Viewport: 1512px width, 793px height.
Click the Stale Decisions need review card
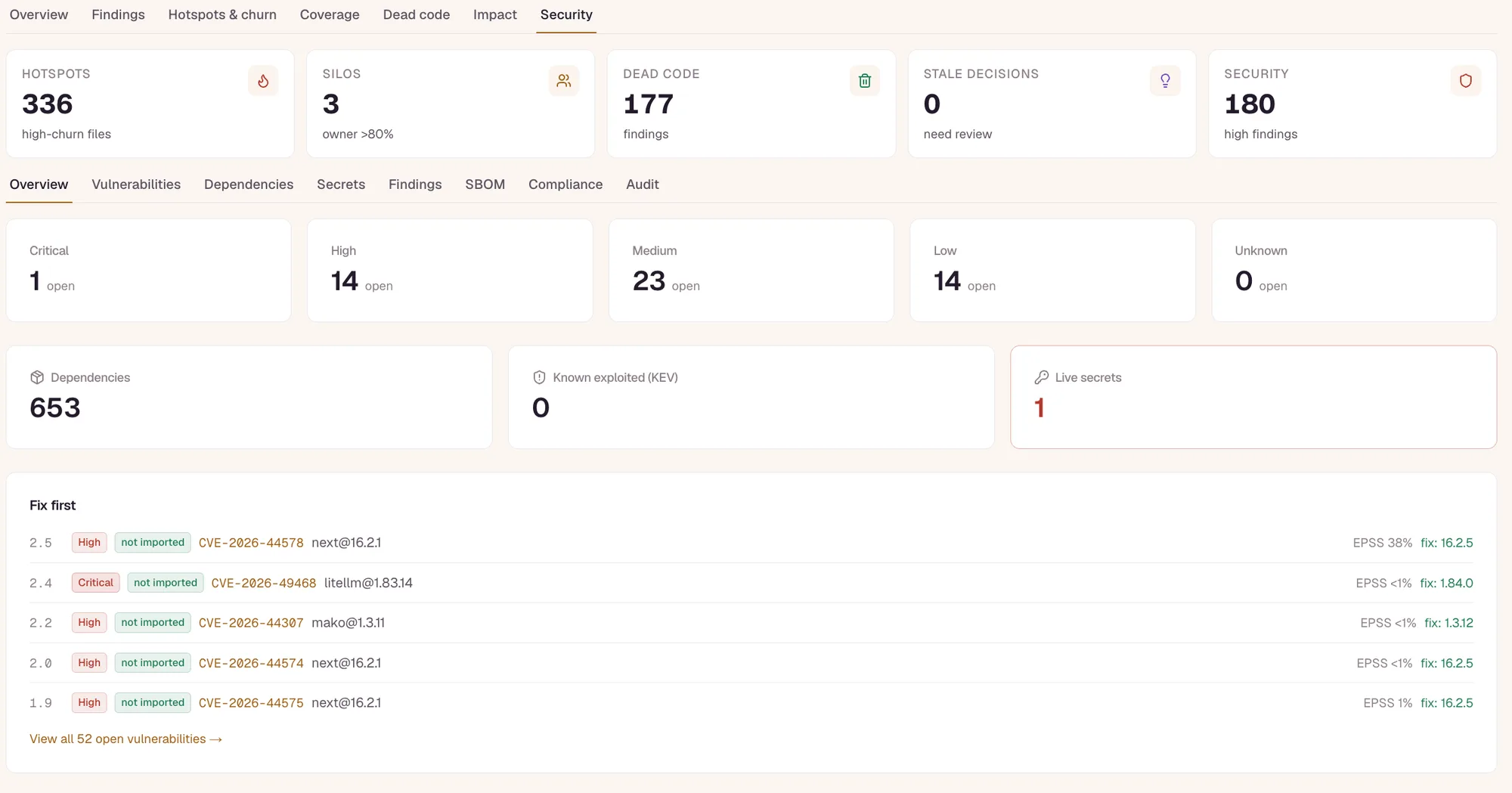point(1052,104)
